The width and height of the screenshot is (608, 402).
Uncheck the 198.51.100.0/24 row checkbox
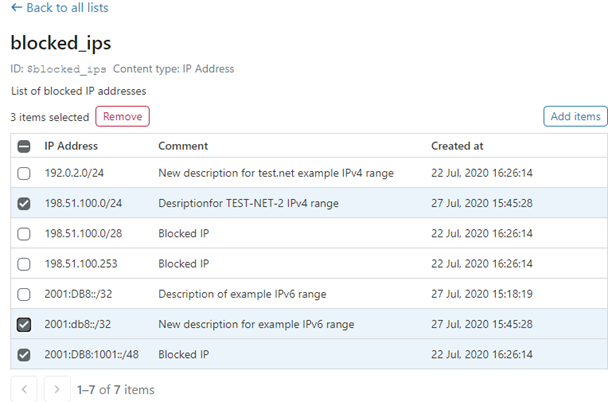(x=25, y=204)
